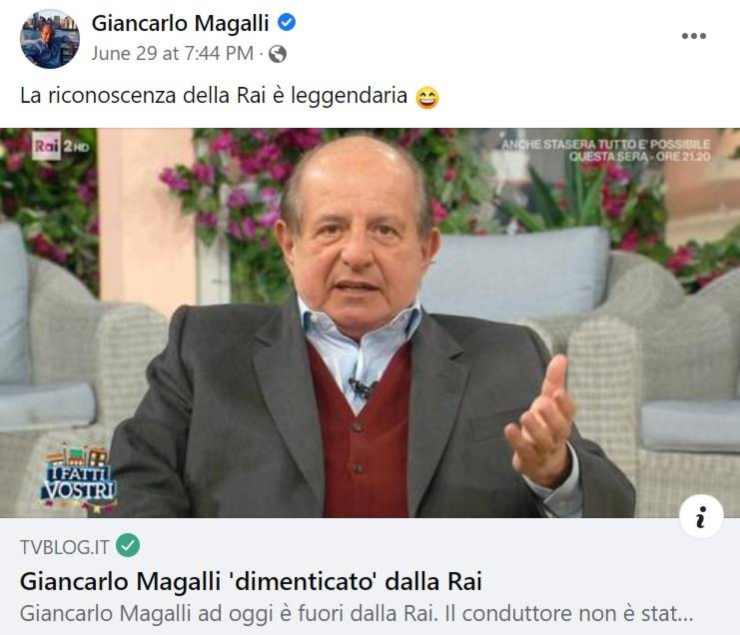Viewport: 740px width, 635px height.
Task: Click the truncated article description text
Action: click(x=357, y=614)
